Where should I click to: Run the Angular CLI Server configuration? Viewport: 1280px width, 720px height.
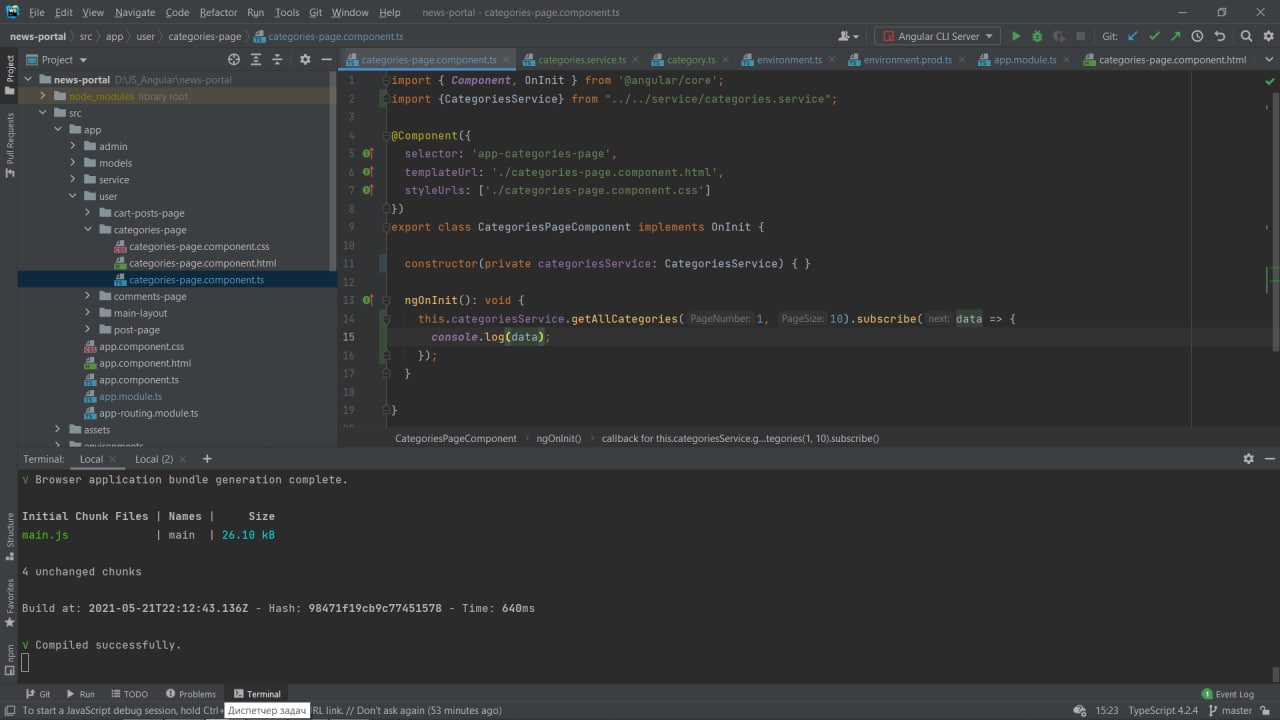(1016, 36)
